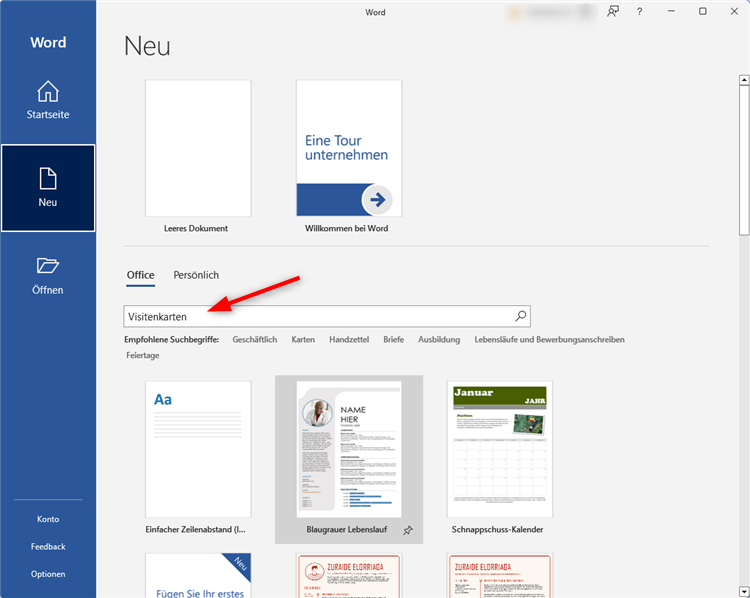Image resolution: width=750 pixels, height=598 pixels.
Task: Open the feedback person icon in title bar
Action: (x=613, y=11)
